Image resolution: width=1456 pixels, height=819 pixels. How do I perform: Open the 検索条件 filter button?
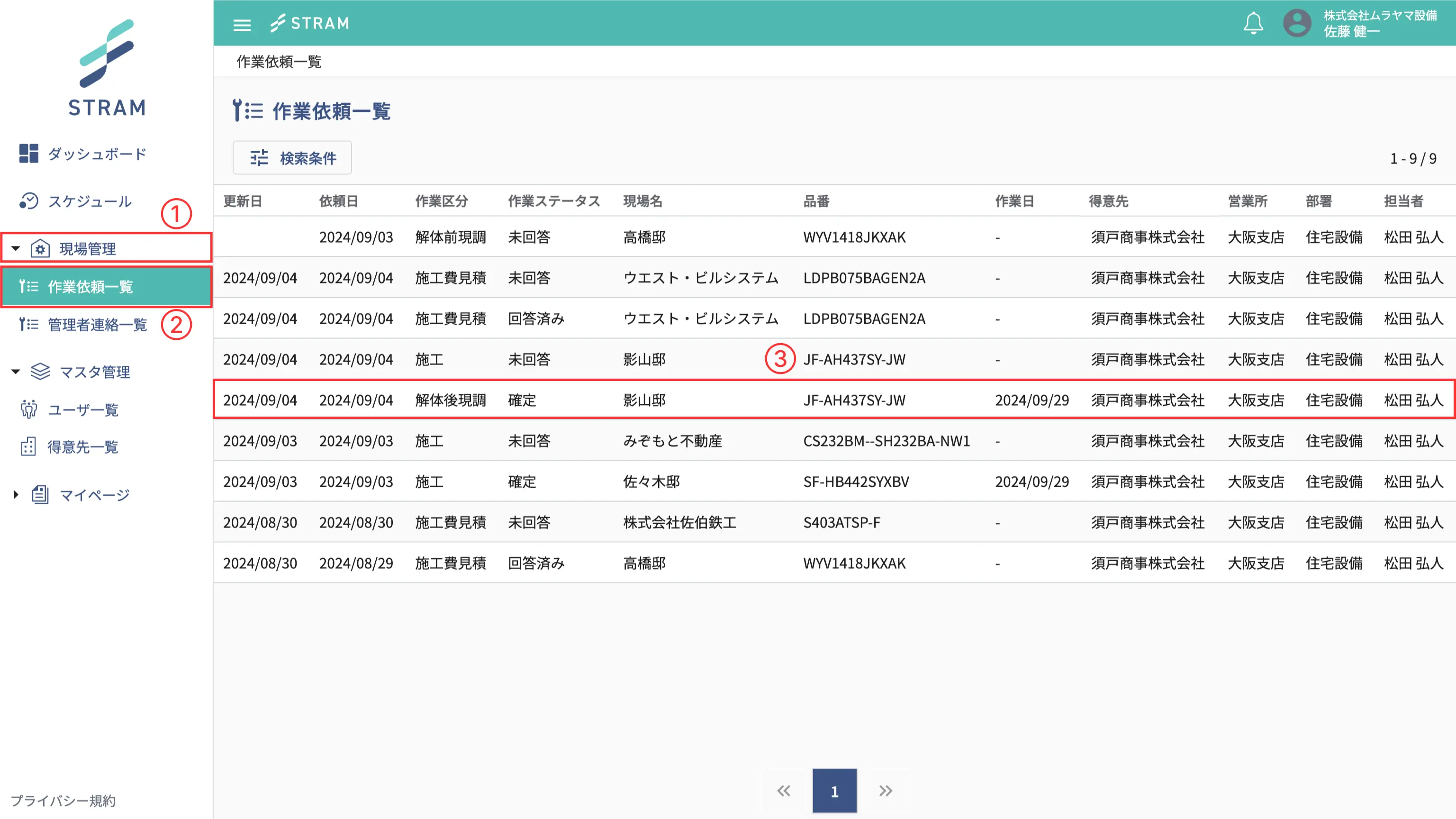[292, 158]
